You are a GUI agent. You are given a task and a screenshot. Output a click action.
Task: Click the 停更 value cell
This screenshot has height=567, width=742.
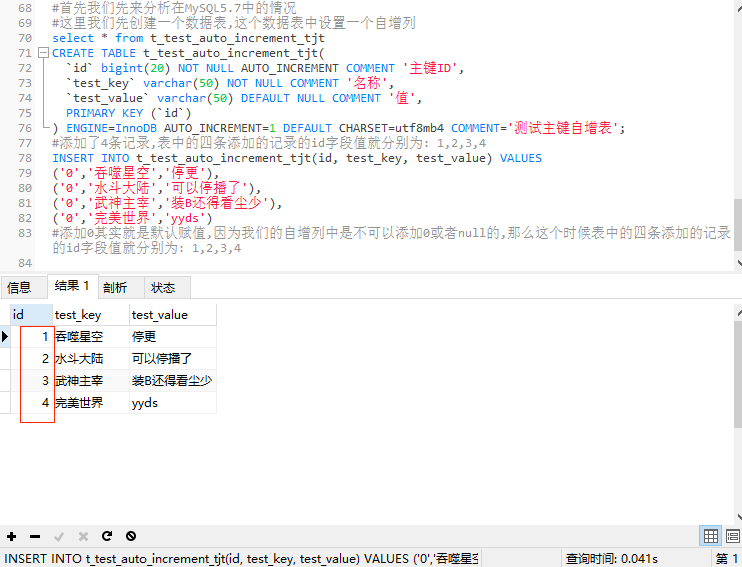(x=173, y=337)
